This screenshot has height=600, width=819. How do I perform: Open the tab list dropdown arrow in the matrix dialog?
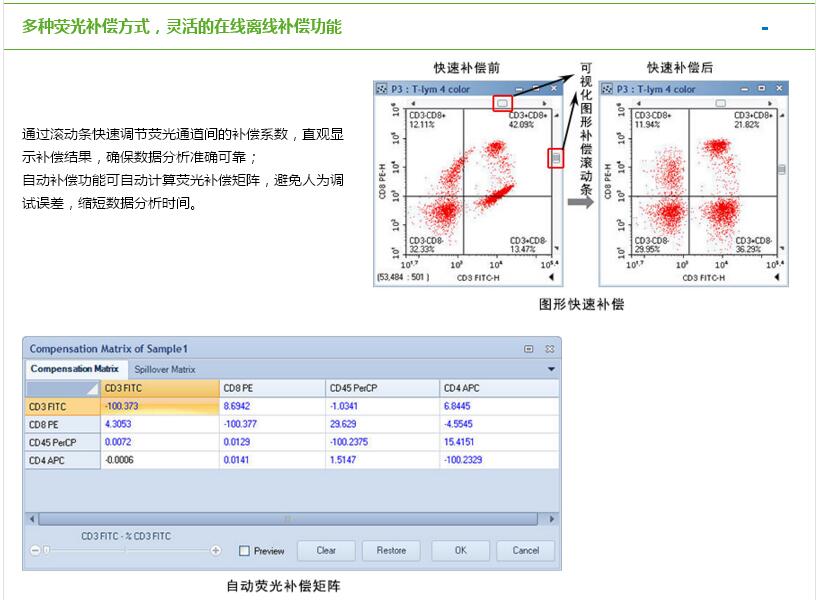coord(551,369)
